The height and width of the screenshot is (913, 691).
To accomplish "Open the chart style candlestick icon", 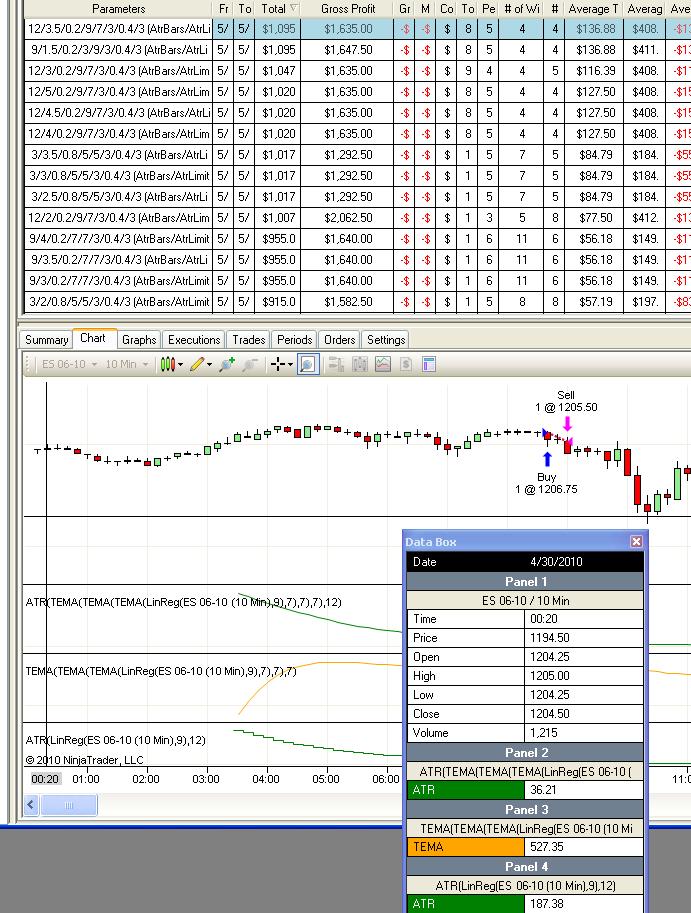I will 168,365.
